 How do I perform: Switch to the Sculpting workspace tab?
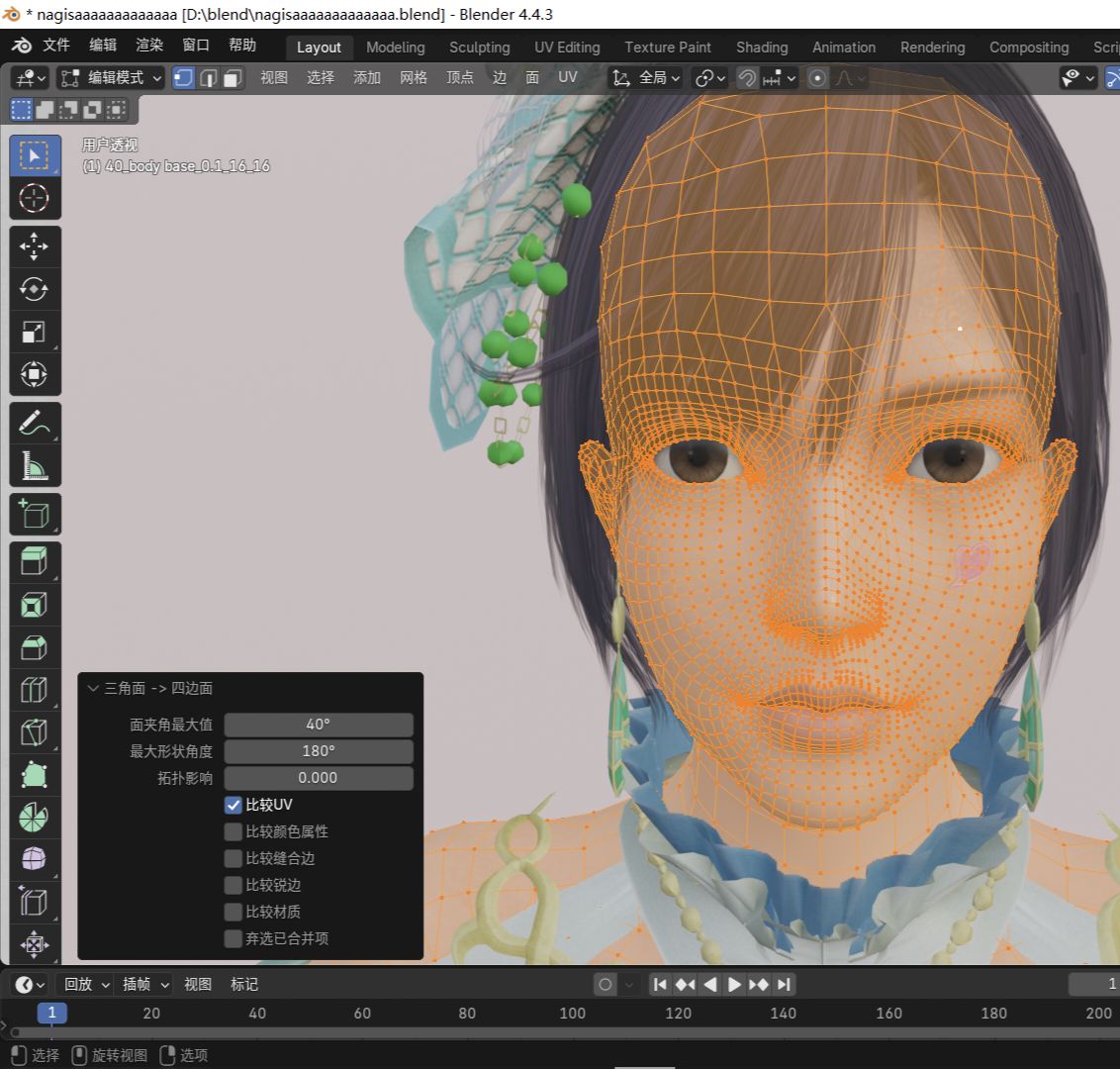point(479,48)
